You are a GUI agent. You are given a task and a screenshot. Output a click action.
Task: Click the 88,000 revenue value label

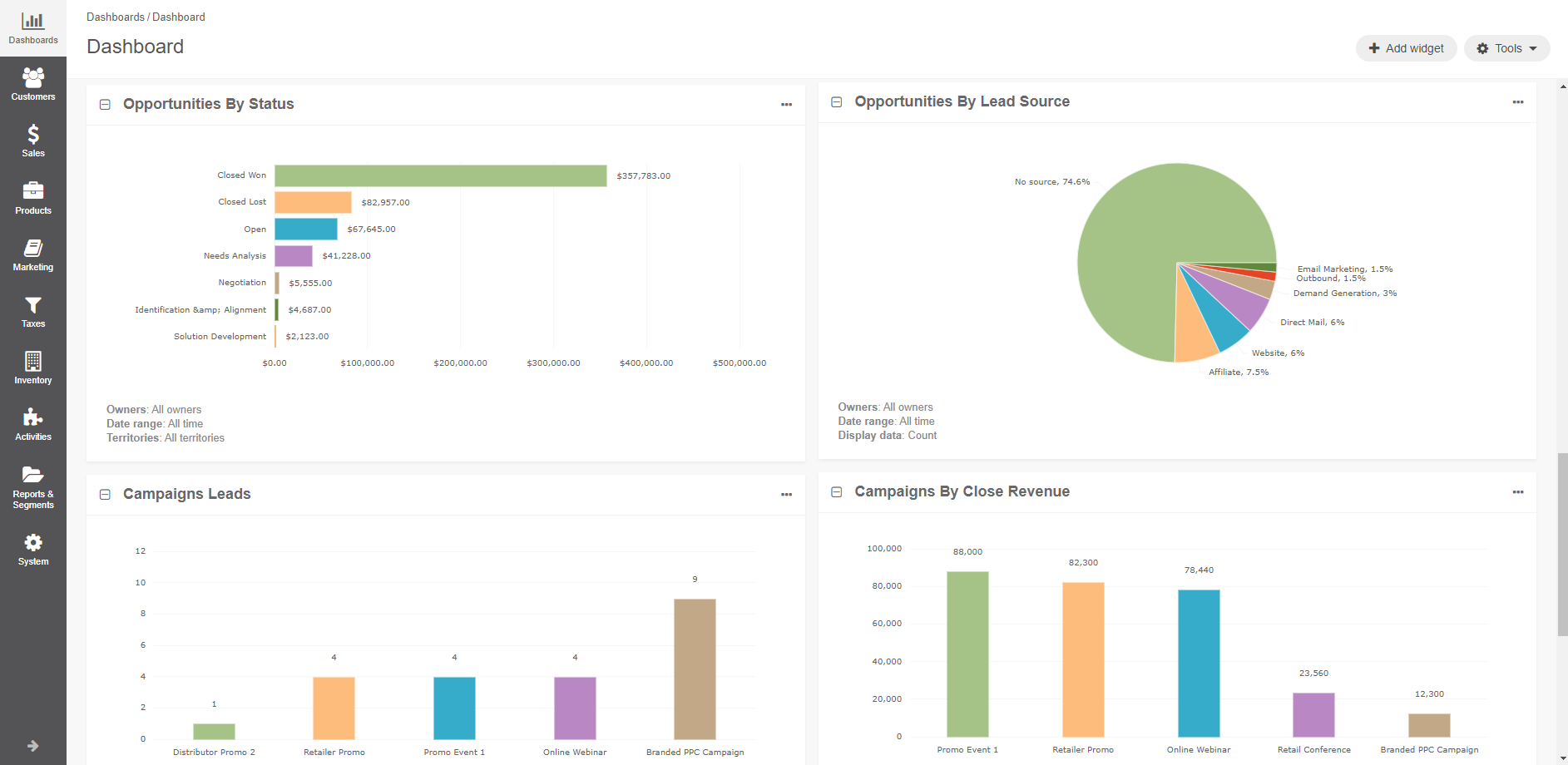pos(967,552)
